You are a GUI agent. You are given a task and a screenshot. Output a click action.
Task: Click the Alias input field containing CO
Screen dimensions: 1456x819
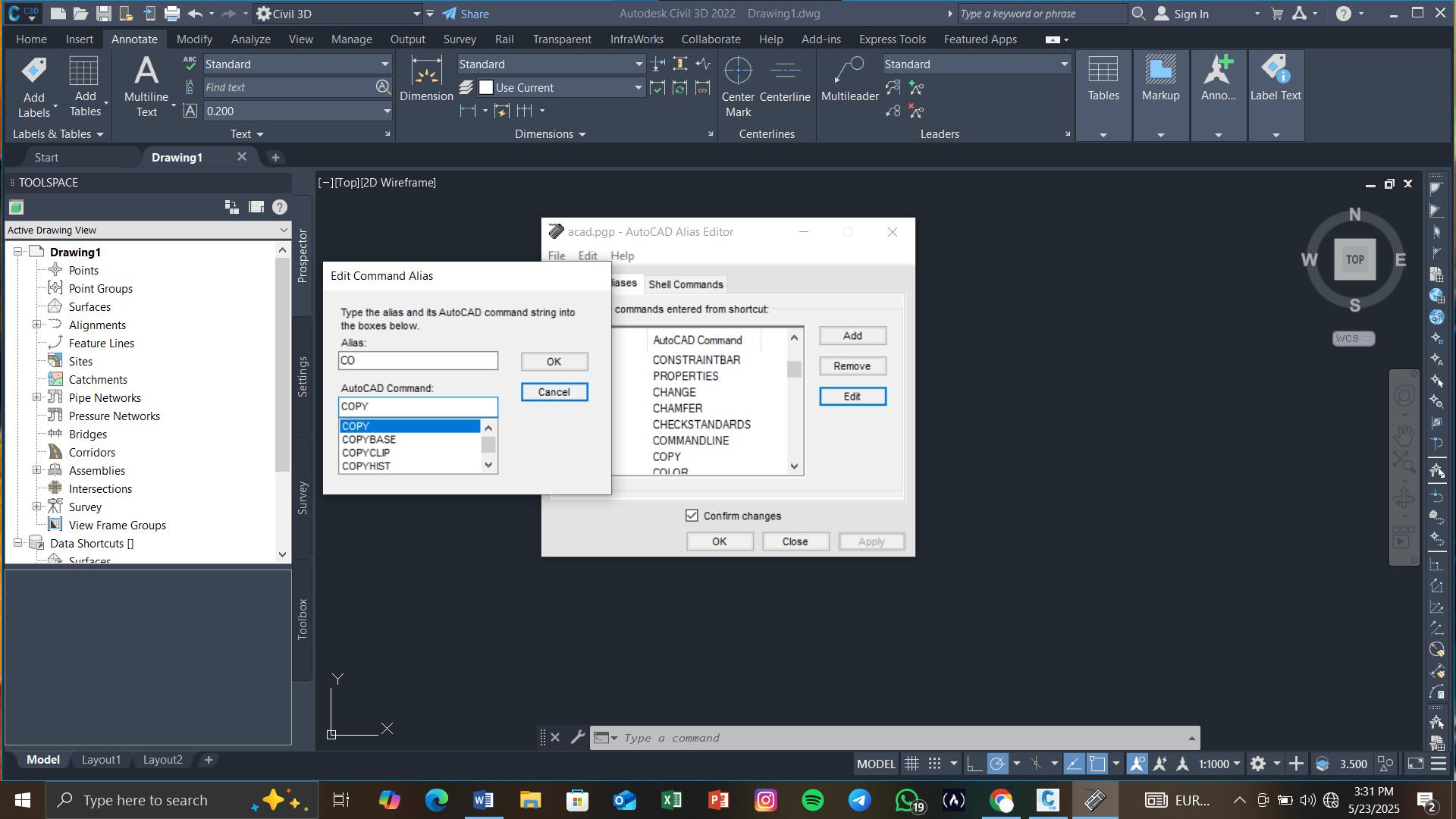click(x=418, y=361)
